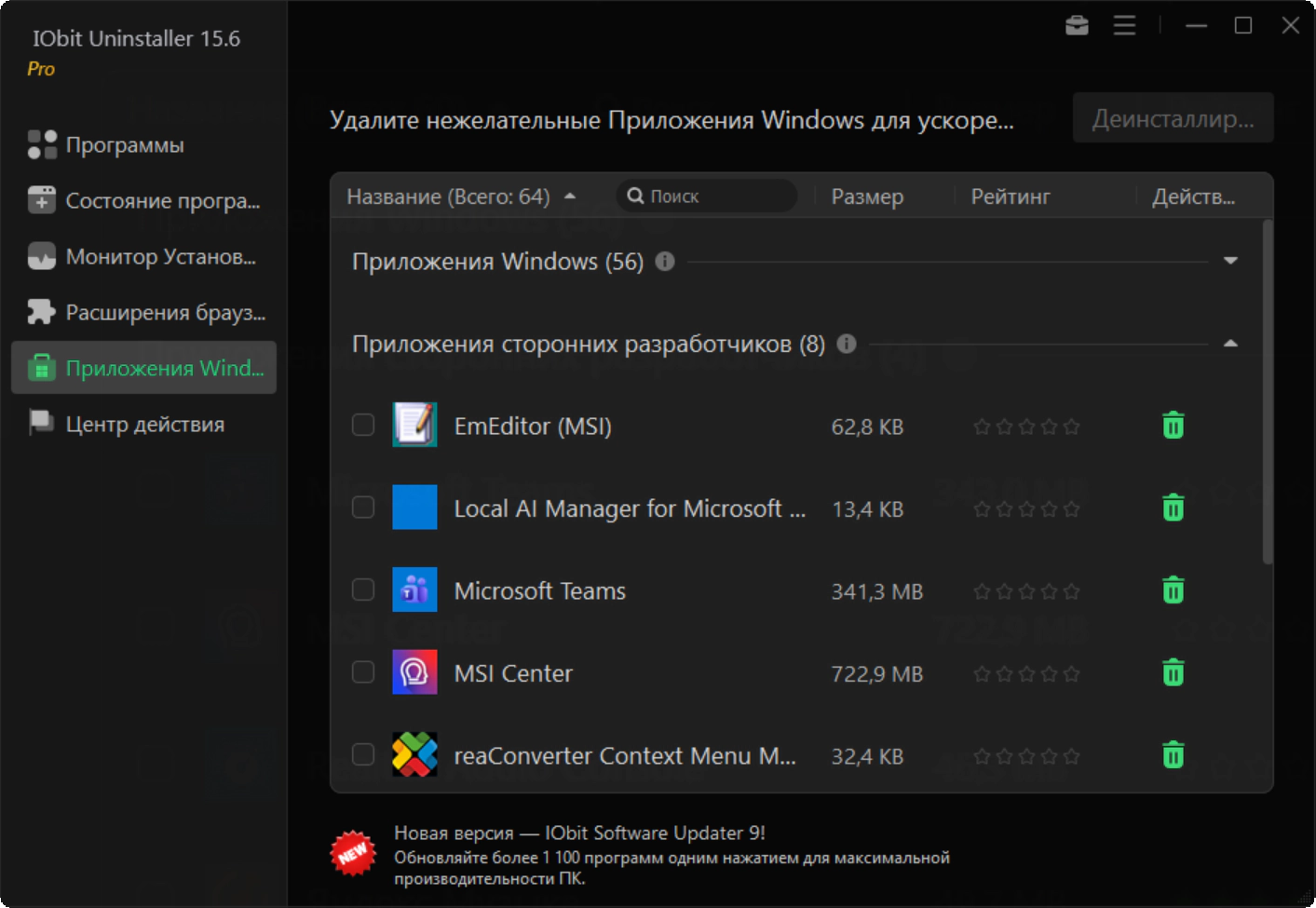Click the 341,3 MB size value
Screen dimensions: 1316x908
(876, 591)
